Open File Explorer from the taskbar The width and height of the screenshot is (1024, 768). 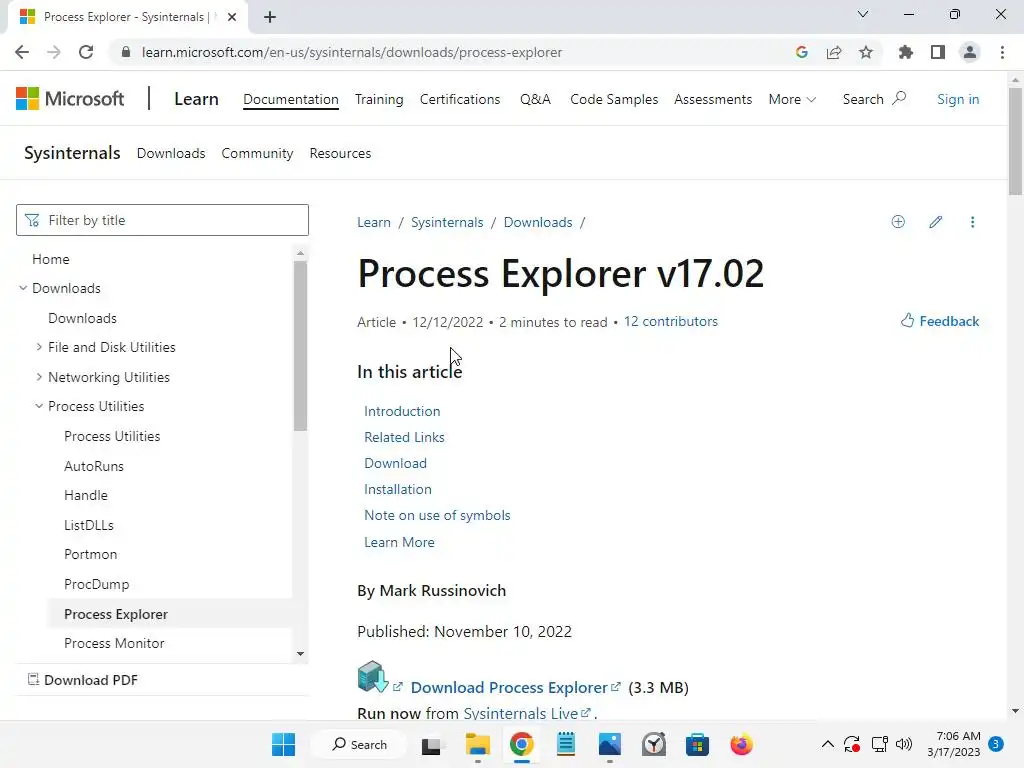coord(477,744)
